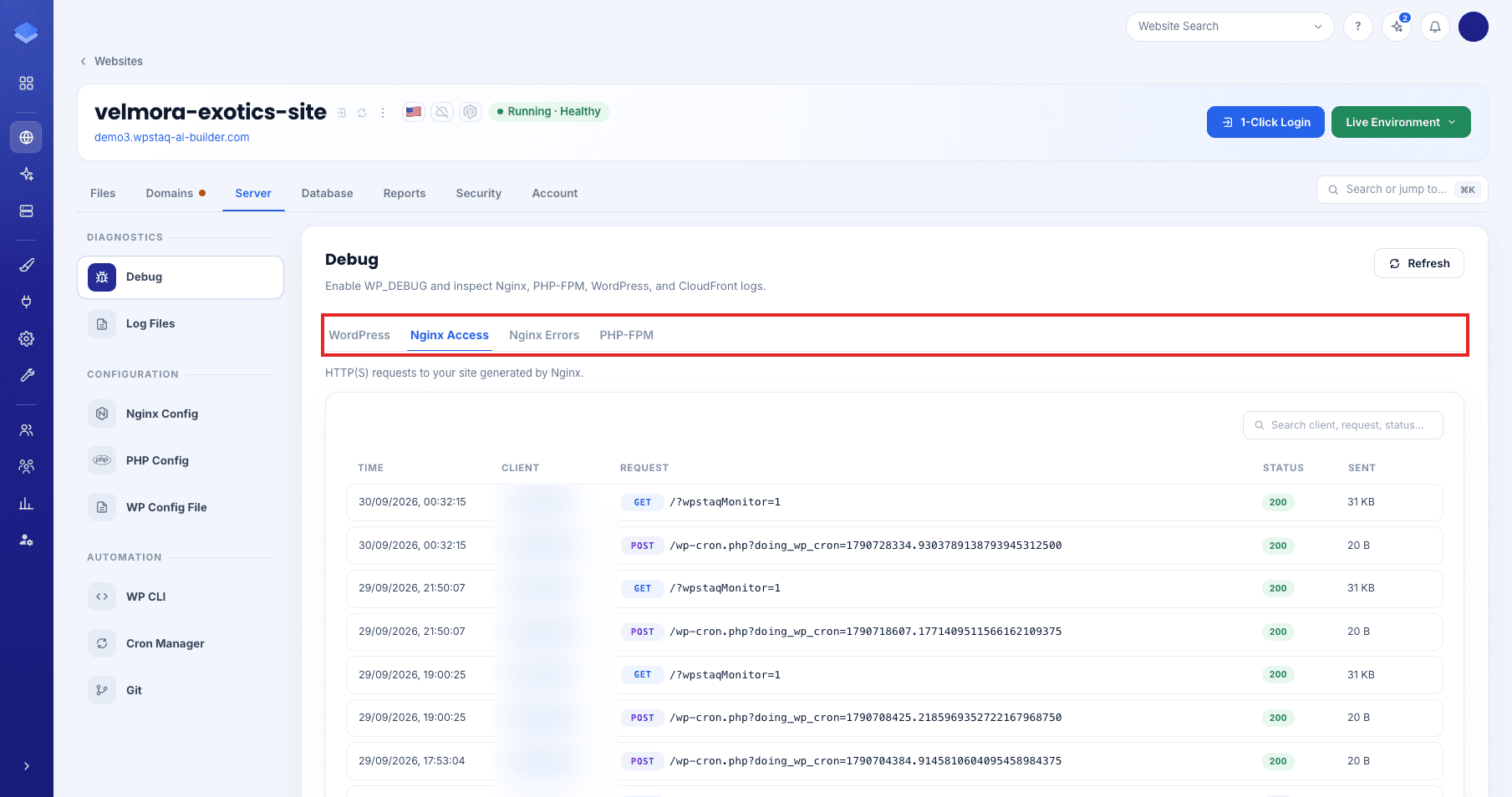Open the Database tab
Image resolution: width=1512 pixels, height=797 pixels.
(328, 193)
